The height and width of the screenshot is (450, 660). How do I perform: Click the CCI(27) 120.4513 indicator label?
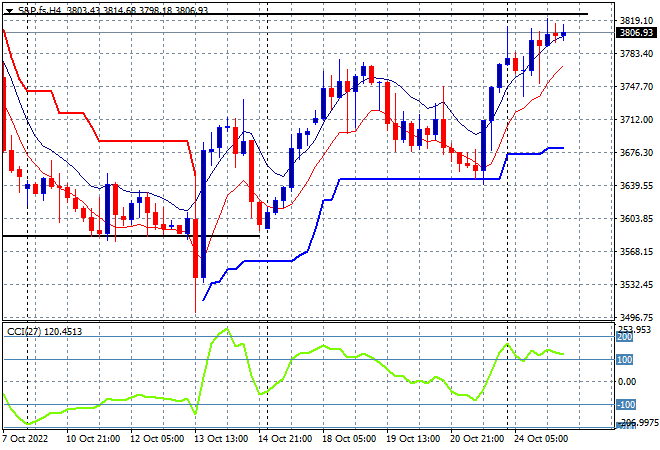[x=45, y=332]
